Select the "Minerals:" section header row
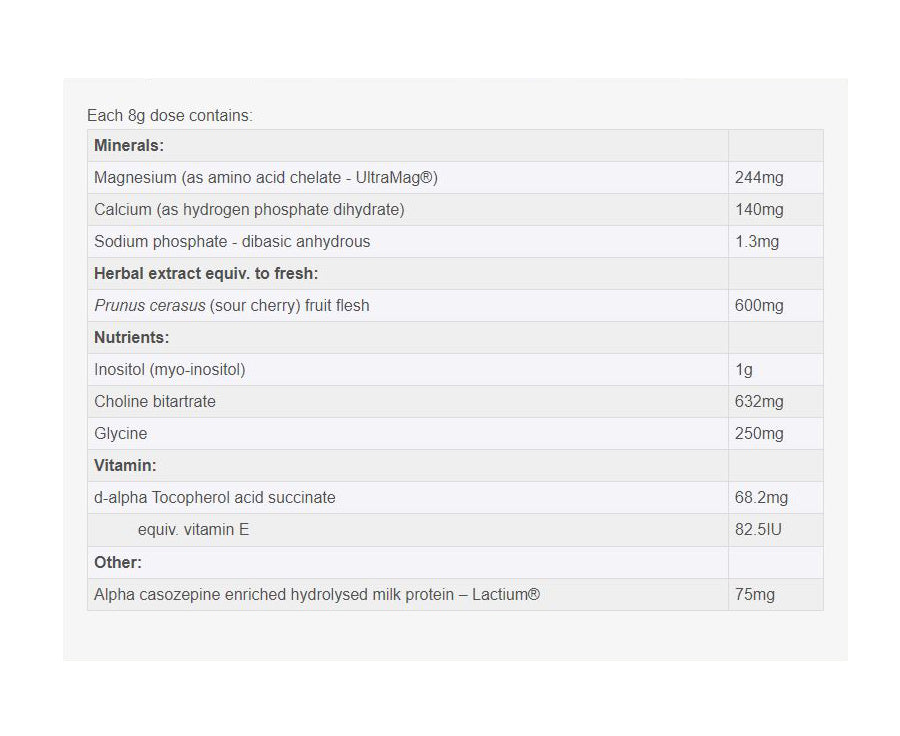This screenshot has height=736, width=900. pyautogui.click(x=128, y=146)
